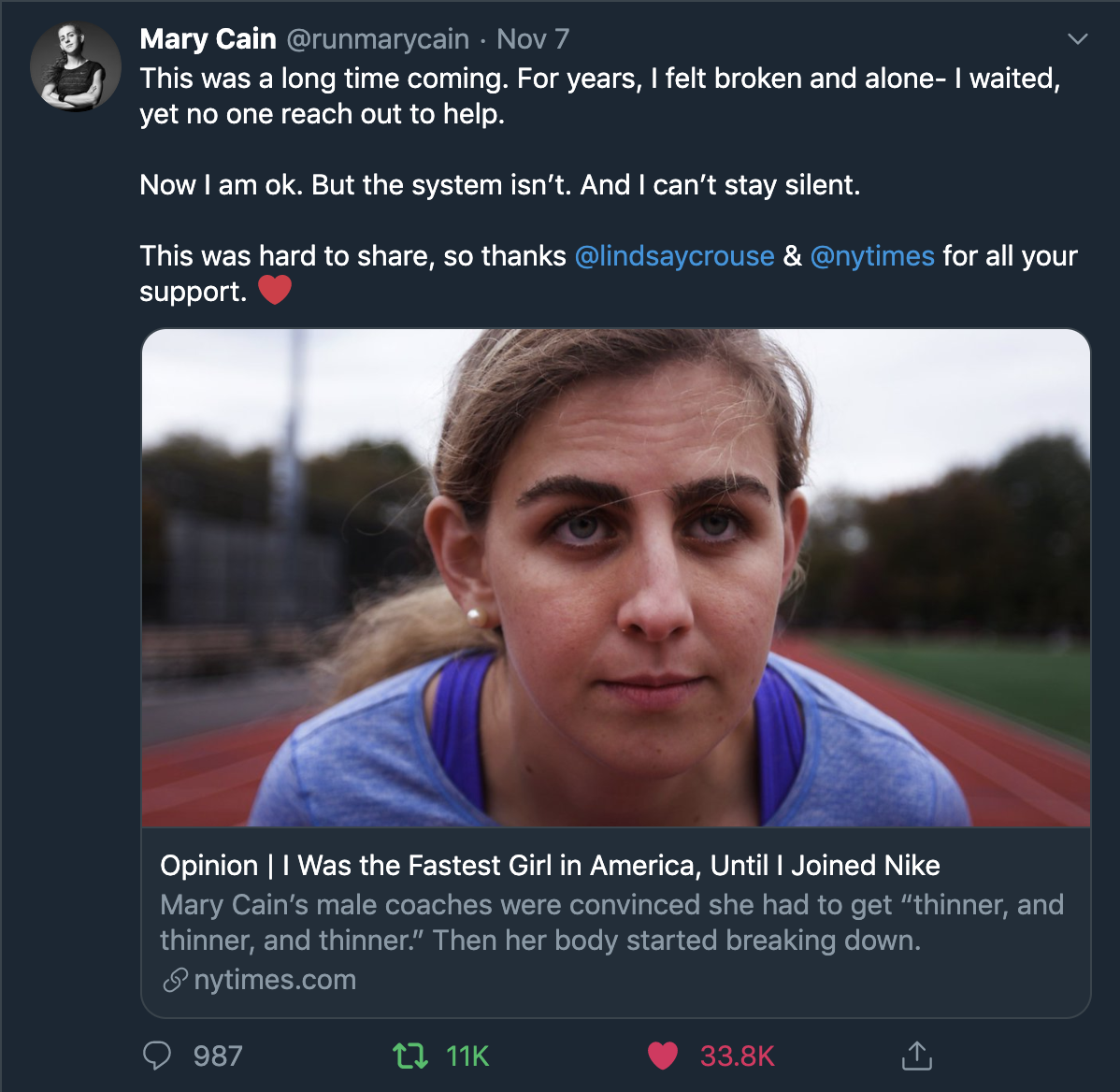
Task: Open the article preview photo of runner
Action: click(x=615, y=577)
